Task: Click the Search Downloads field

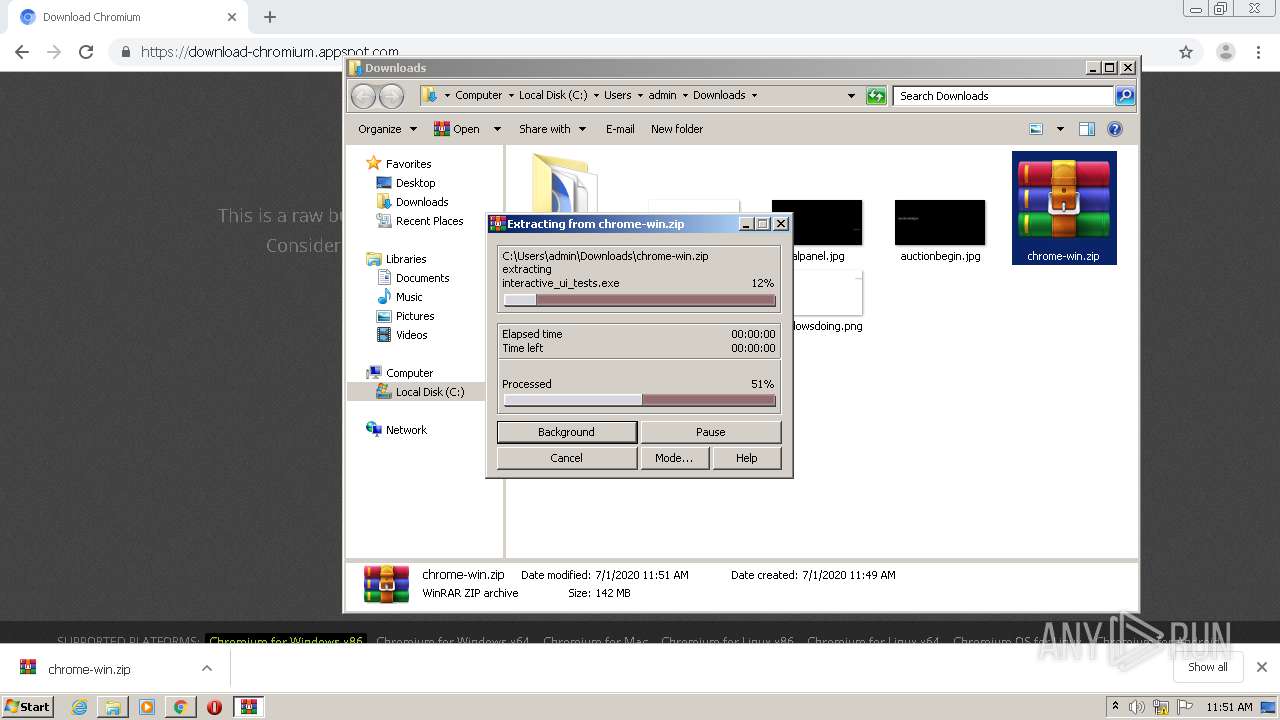Action: pos(1003,96)
